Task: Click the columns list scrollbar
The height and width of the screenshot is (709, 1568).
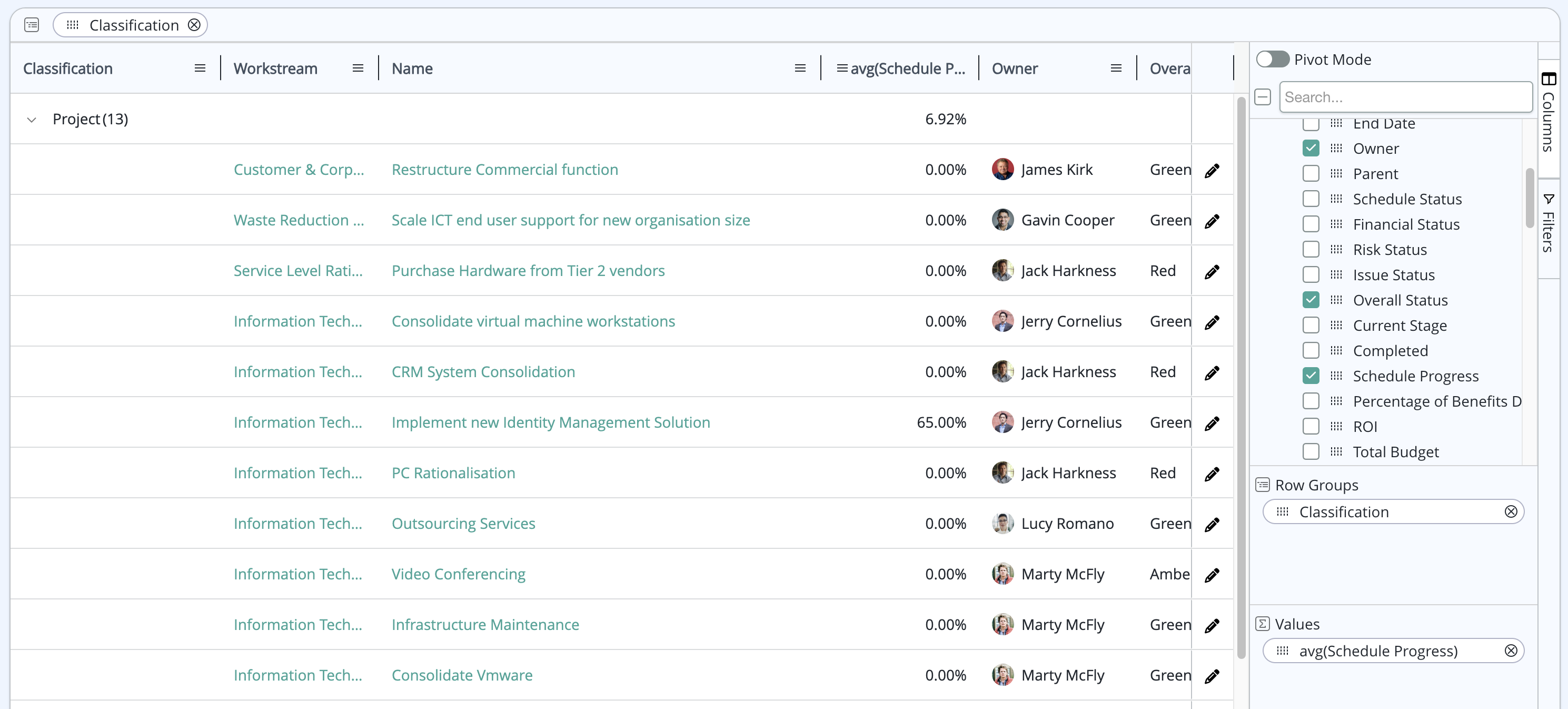Action: (1529, 198)
